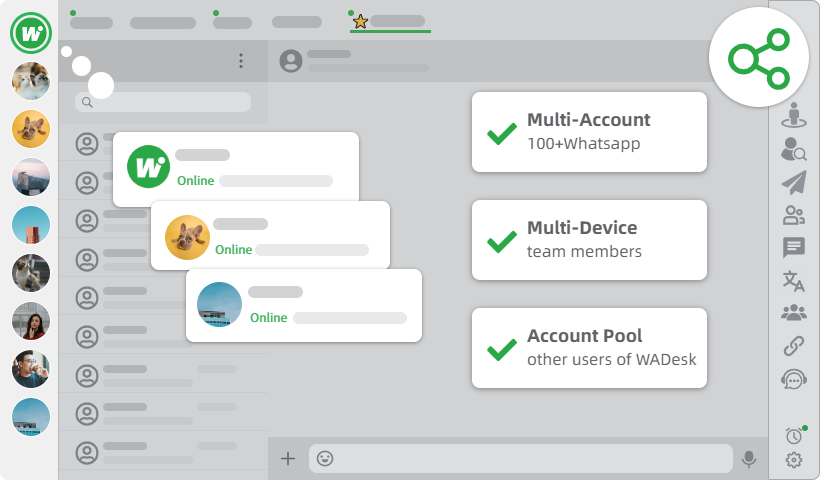Click the user search icon in the right sidebar
The height and width of the screenshot is (480, 820).
pos(794,150)
